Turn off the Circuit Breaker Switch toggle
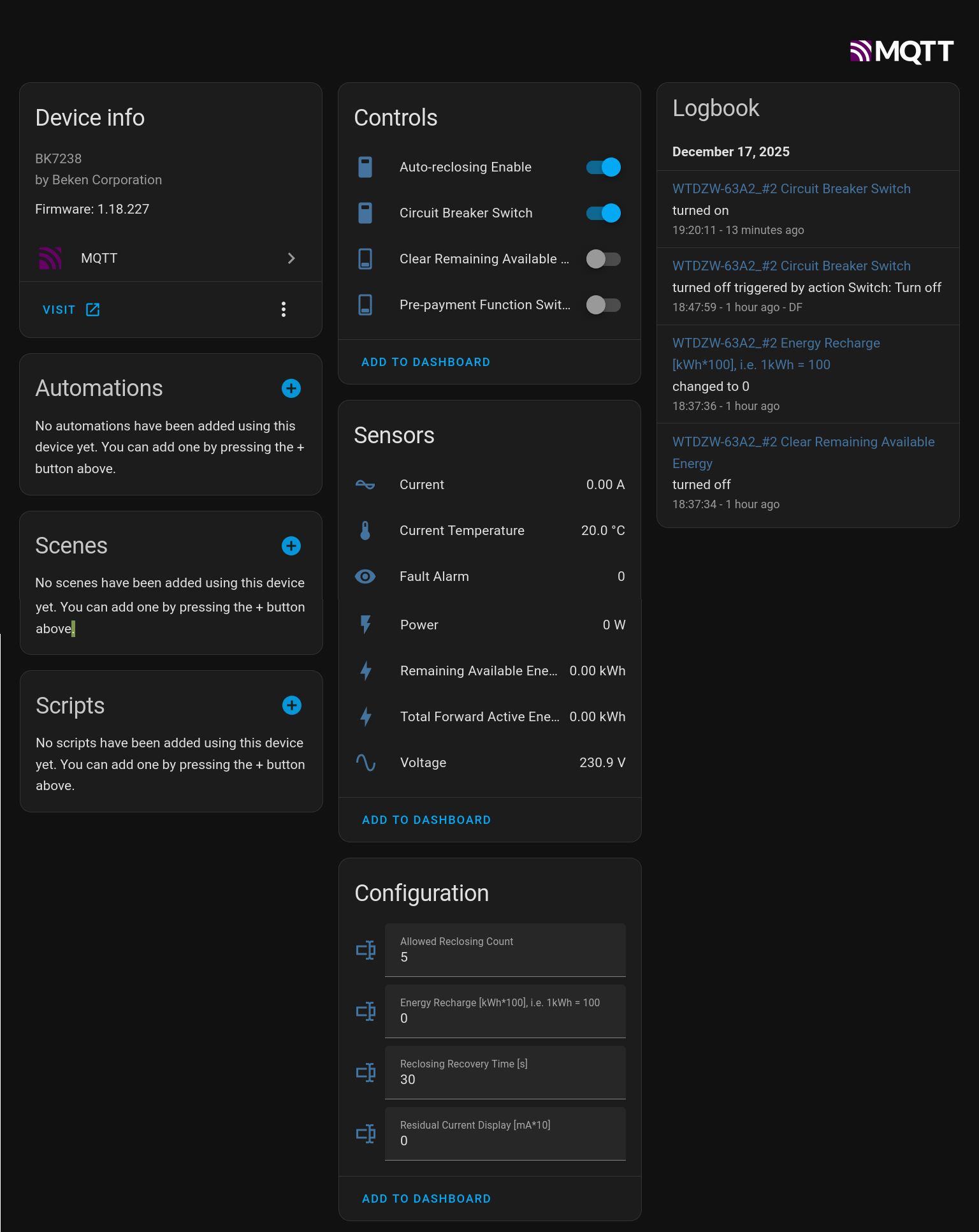Viewport: 979px width, 1232px height. click(603, 213)
